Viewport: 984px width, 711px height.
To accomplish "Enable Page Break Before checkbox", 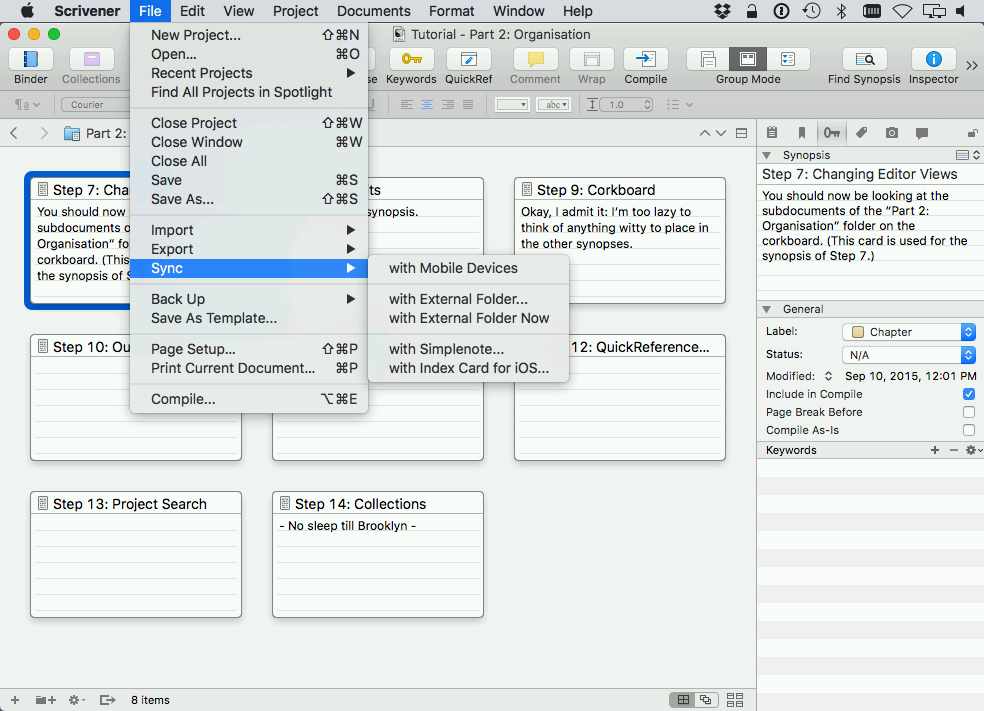I will click(x=969, y=412).
